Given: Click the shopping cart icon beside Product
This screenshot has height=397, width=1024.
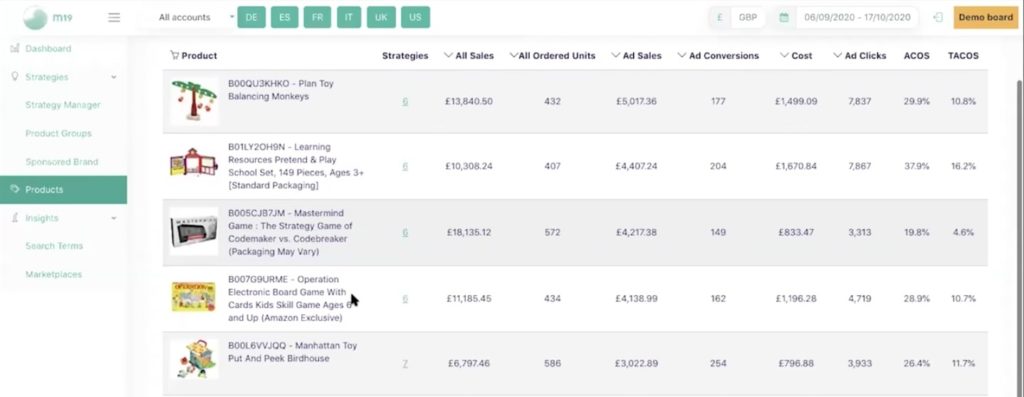Looking at the screenshot, I should pyautogui.click(x=174, y=56).
